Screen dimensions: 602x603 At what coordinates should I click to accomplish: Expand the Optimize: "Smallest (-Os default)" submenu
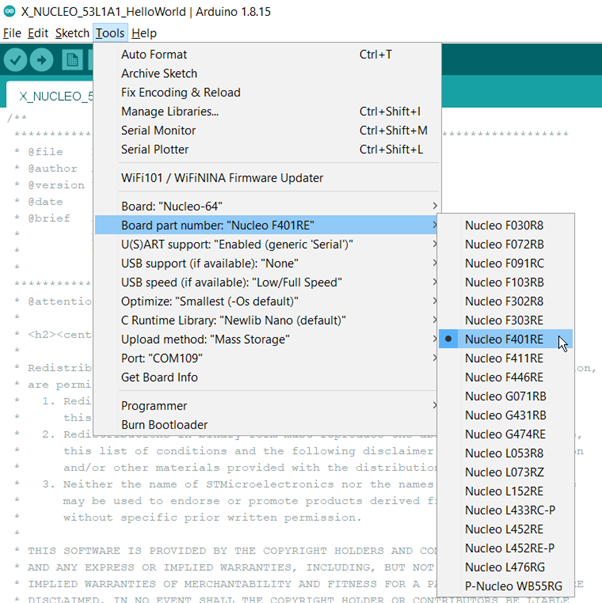[x=266, y=301]
